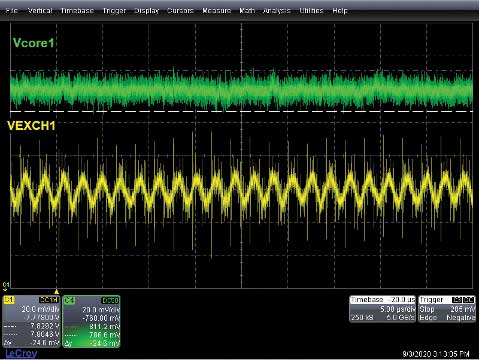Select the 205 mV trigger level value
This screenshot has width=480, height=360.
[x=463, y=309]
